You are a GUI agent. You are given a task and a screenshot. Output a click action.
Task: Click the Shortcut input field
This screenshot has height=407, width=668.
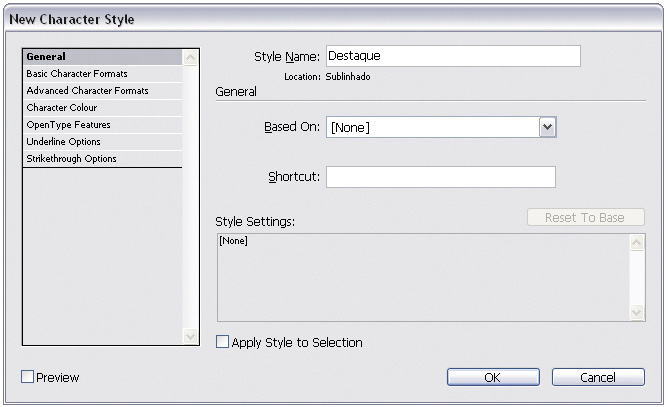(x=441, y=177)
